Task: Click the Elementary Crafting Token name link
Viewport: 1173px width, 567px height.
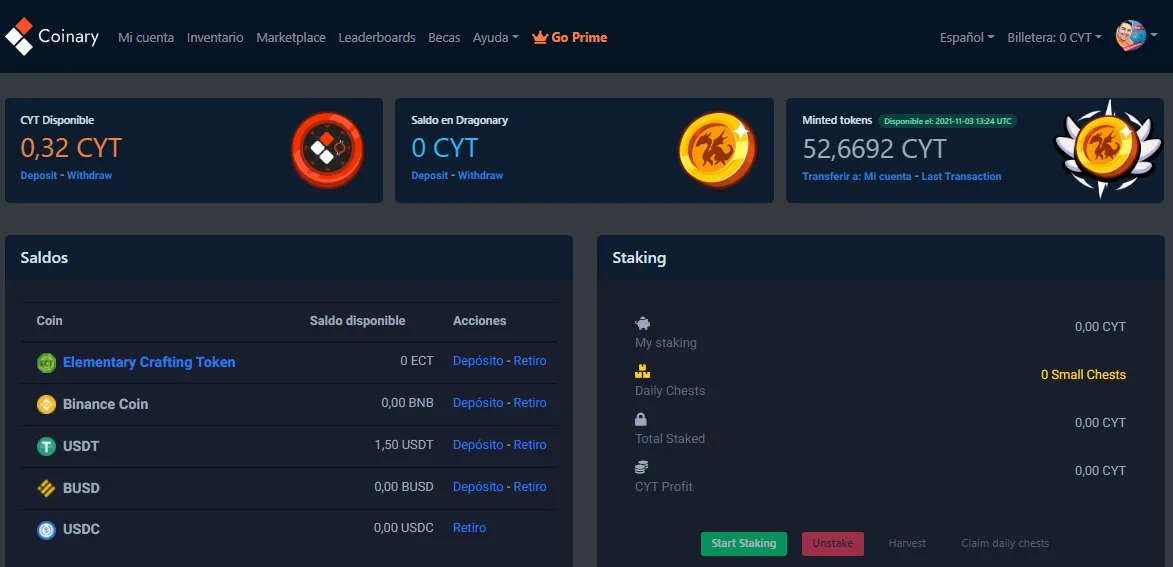Action: click(x=149, y=362)
